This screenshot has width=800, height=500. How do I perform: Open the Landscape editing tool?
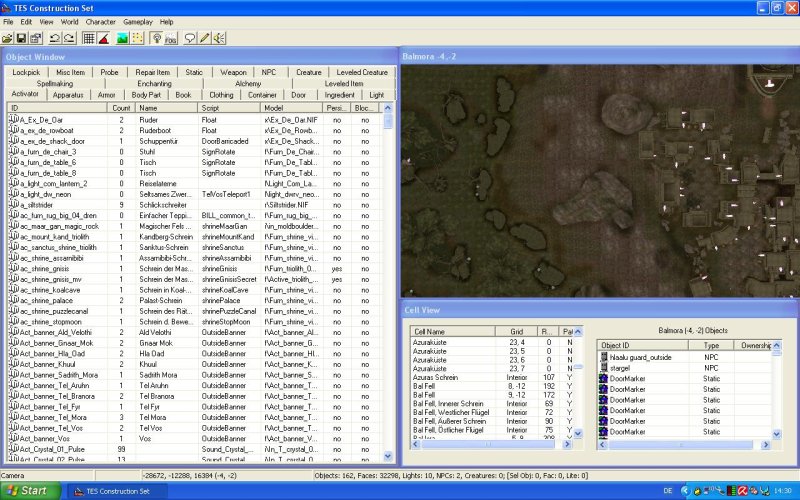tap(122, 38)
